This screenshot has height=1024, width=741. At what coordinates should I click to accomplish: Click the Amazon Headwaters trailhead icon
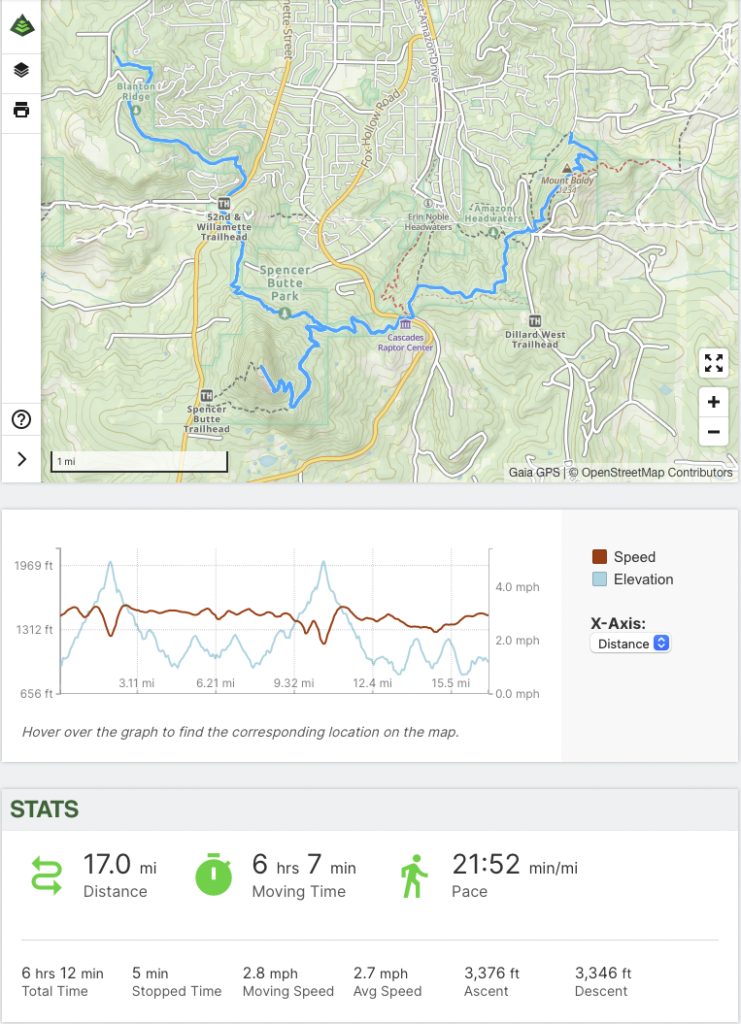[x=494, y=233]
